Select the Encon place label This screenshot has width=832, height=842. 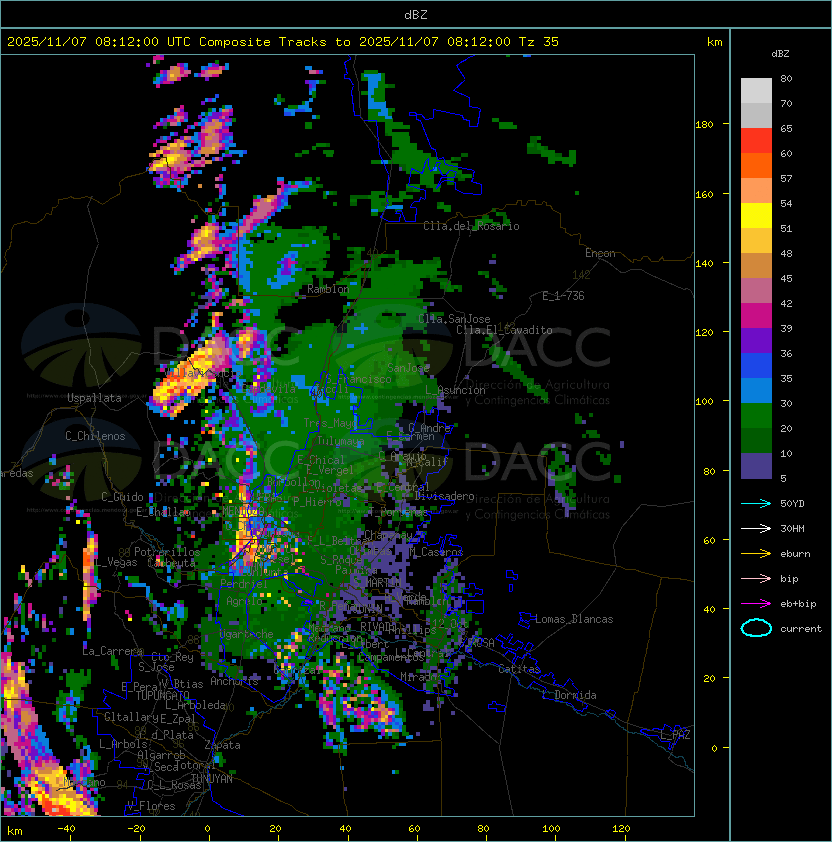click(x=600, y=253)
